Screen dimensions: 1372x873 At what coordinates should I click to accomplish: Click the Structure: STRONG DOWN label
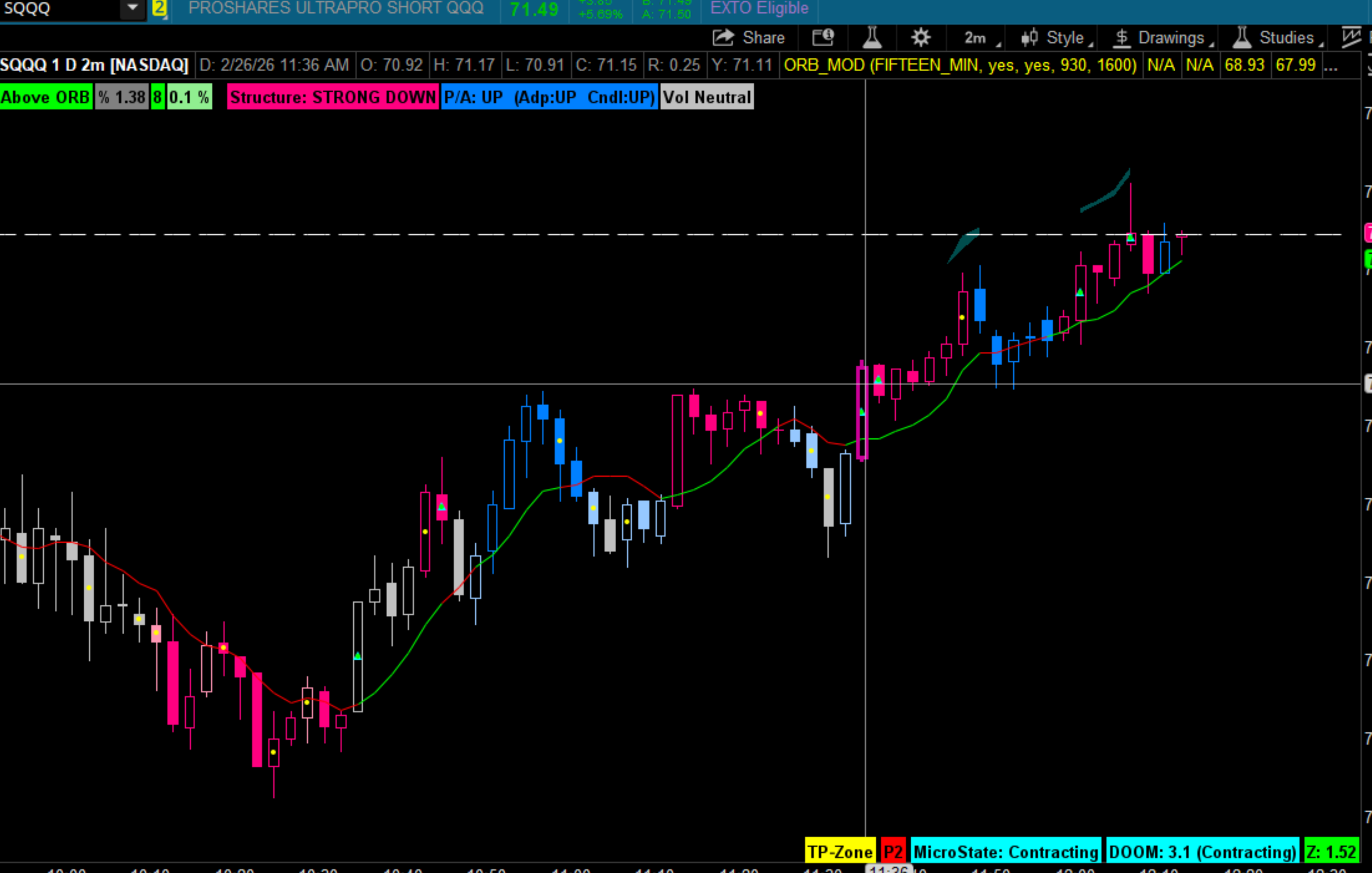[333, 98]
